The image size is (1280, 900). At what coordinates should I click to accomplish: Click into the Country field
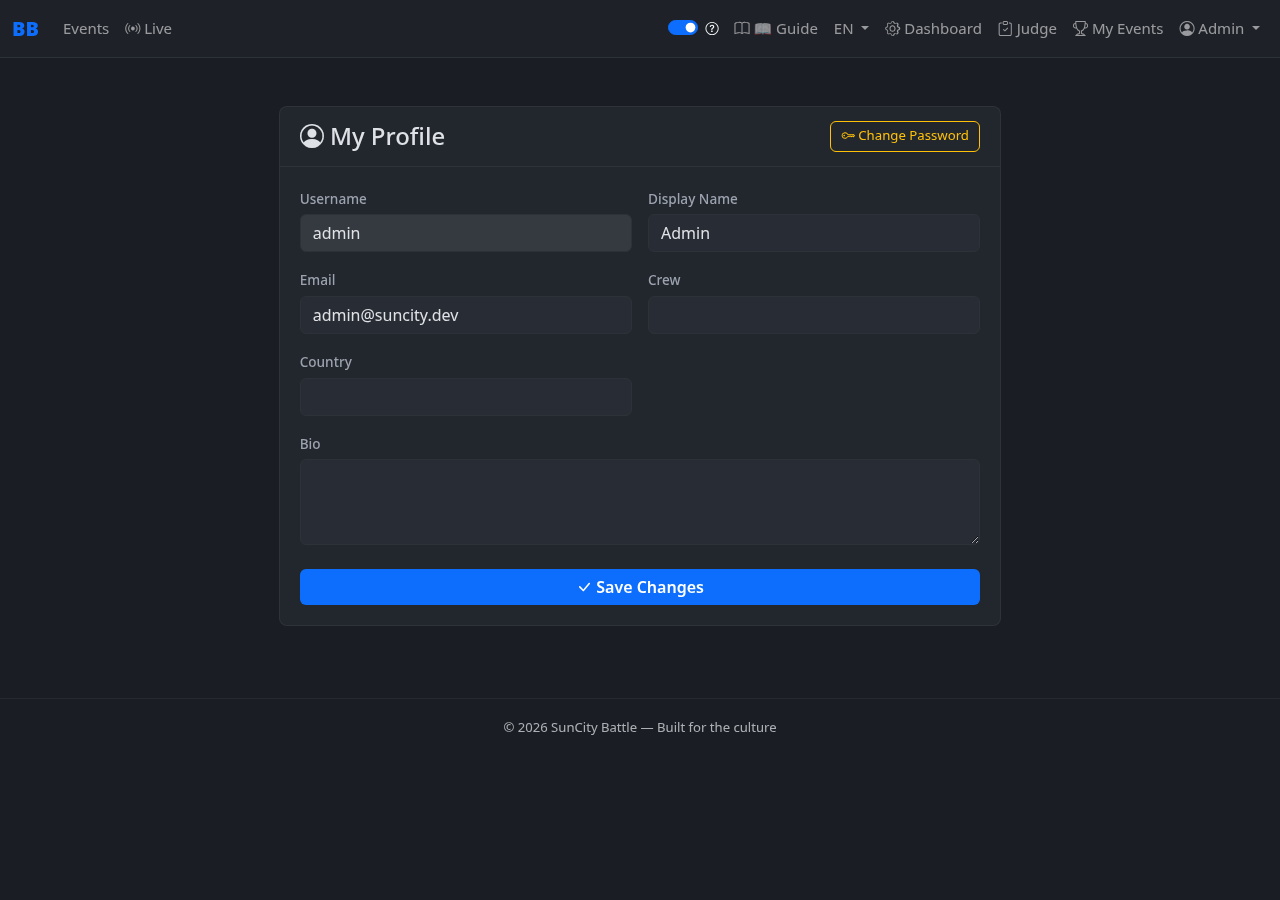(466, 397)
